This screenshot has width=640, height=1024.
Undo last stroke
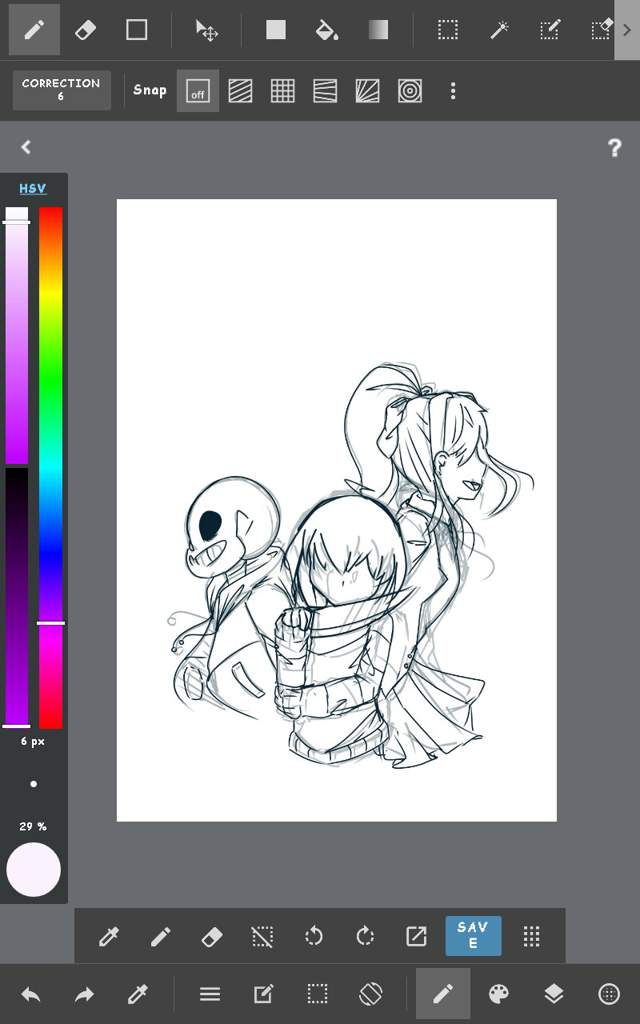(x=31, y=995)
